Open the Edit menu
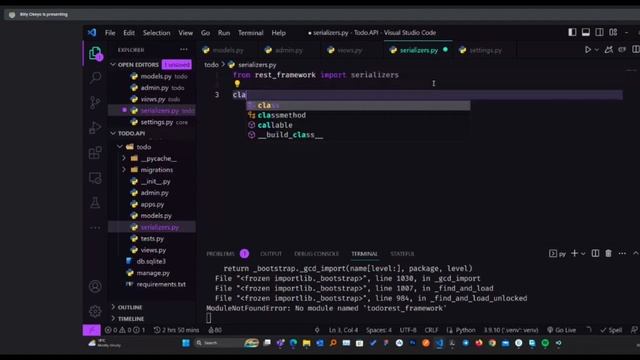This screenshot has width=640, height=360. click(129, 33)
